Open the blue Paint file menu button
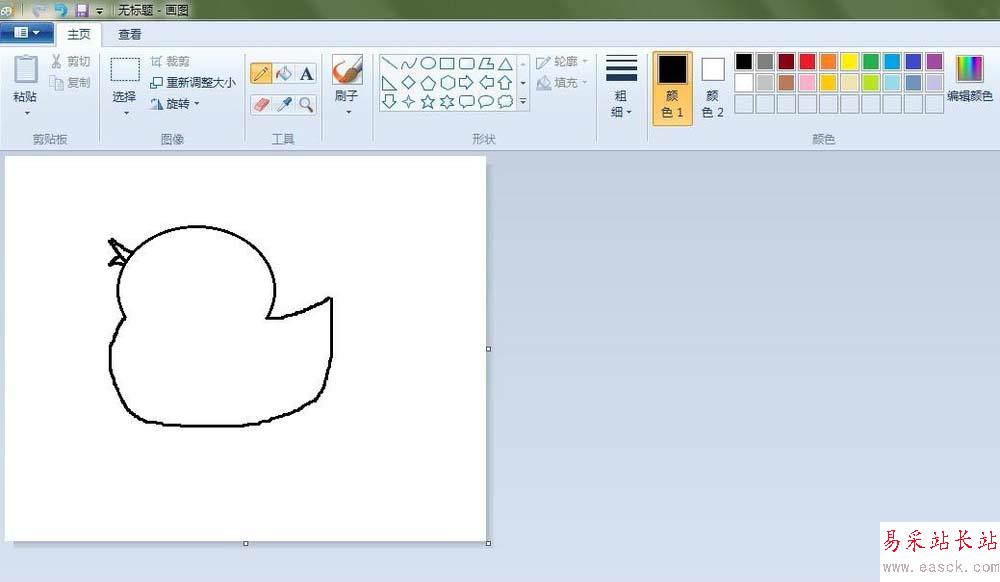The width and height of the screenshot is (1000, 582). (27, 33)
